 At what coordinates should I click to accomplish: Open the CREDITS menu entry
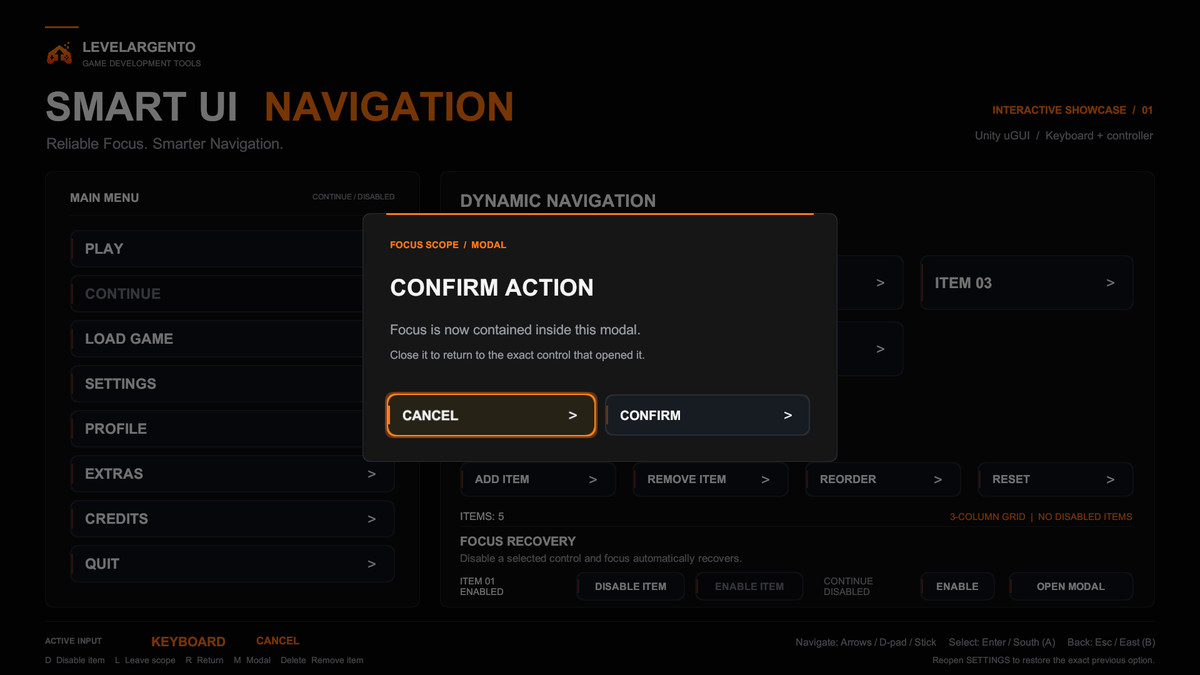tap(232, 519)
